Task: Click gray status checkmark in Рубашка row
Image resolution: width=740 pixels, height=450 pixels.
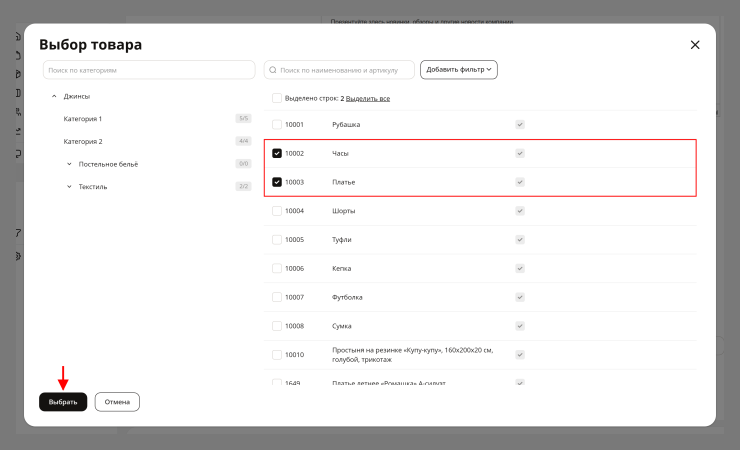Action: [x=520, y=125]
